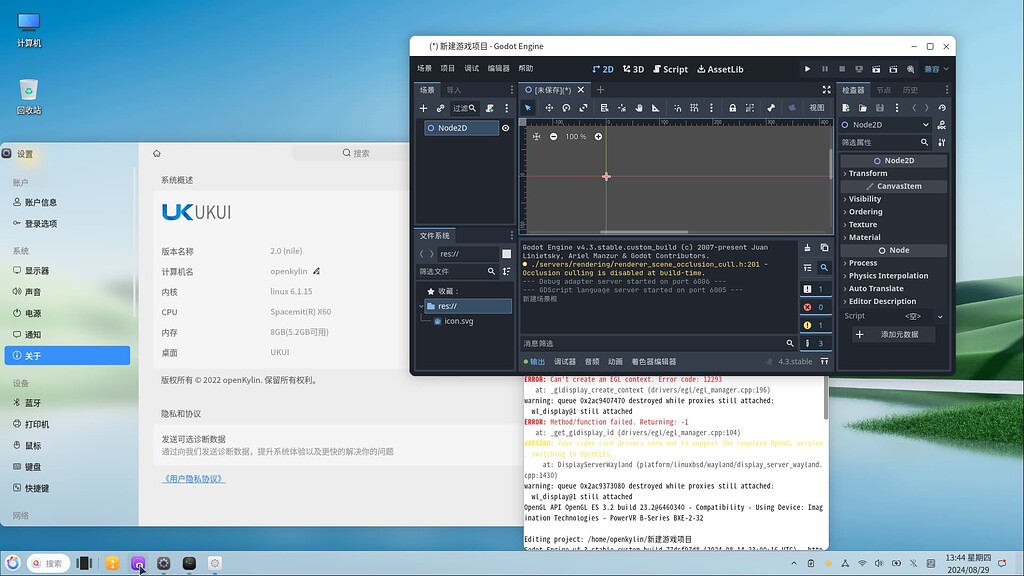The height and width of the screenshot is (576, 1024).
Task: Attach script to selected node icon
Action: [x=490, y=108]
